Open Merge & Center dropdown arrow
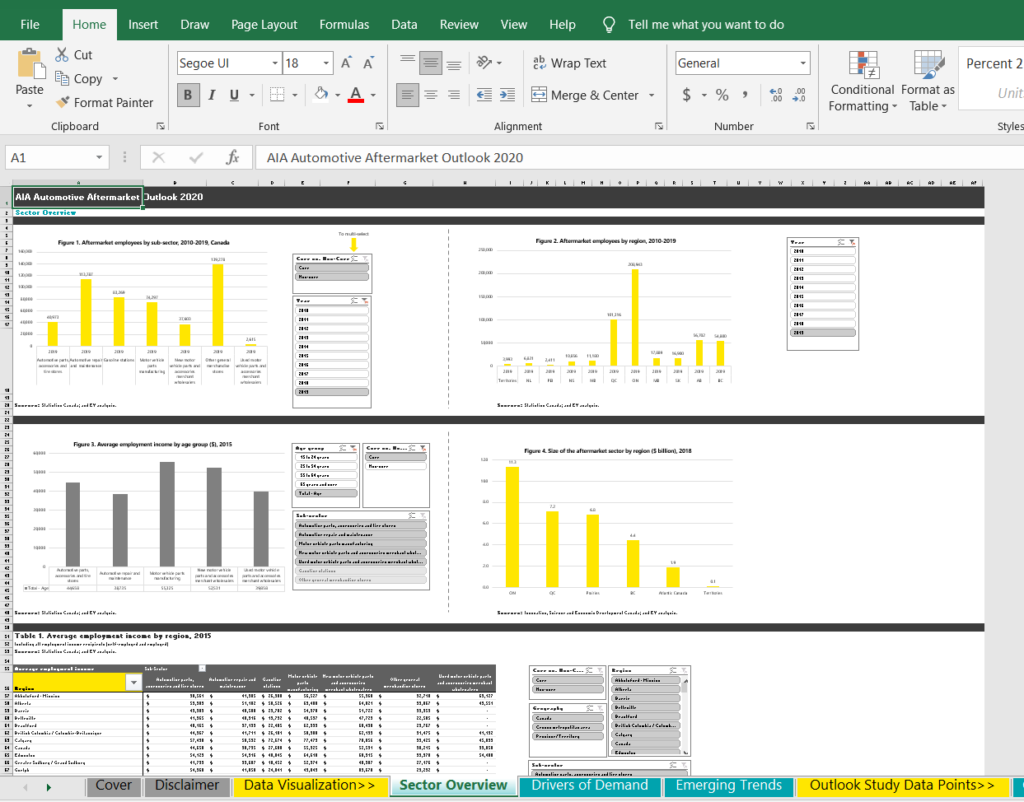Viewport: 1024px width, 802px height. click(x=652, y=95)
